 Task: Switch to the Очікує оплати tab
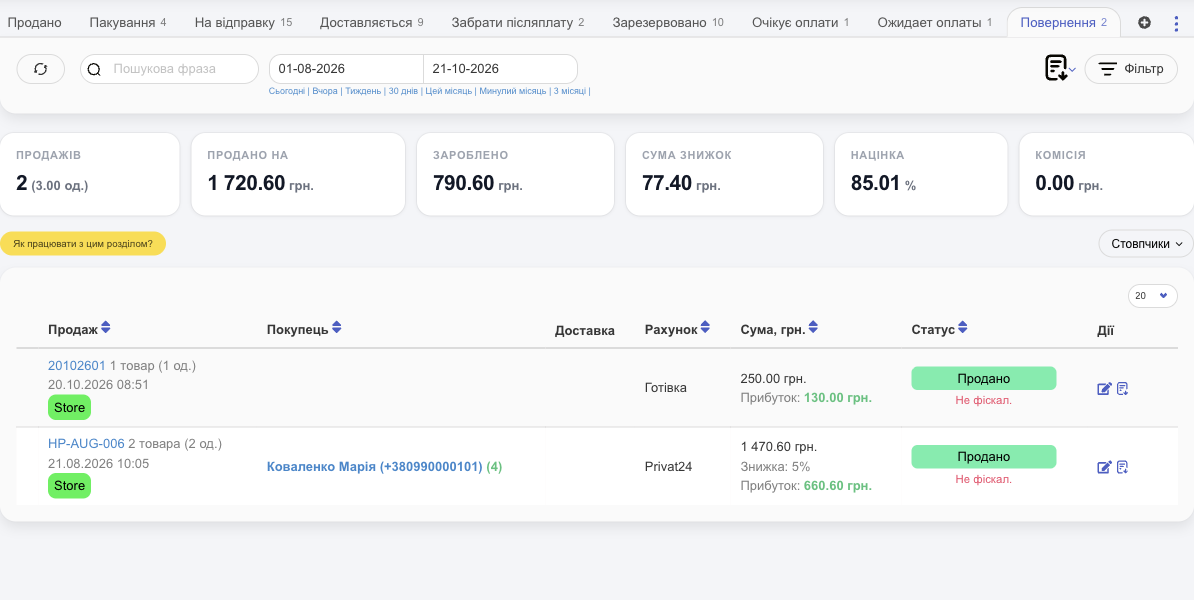[x=800, y=23]
